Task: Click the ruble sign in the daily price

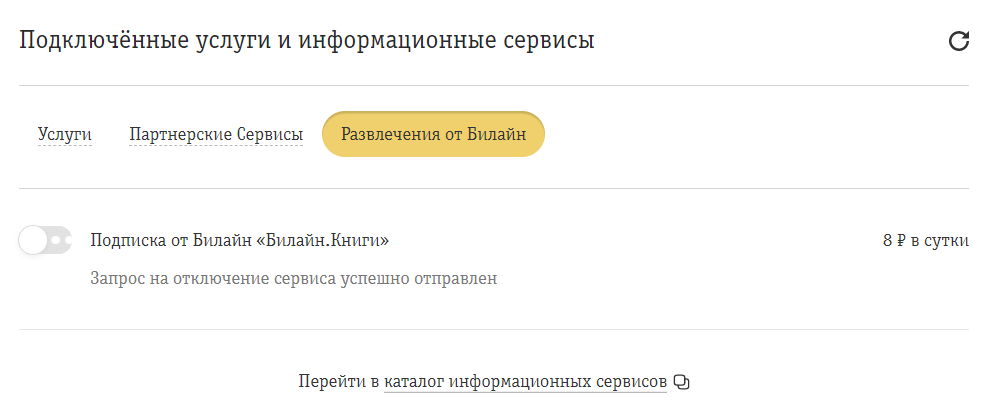Action: pyautogui.click(x=901, y=240)
